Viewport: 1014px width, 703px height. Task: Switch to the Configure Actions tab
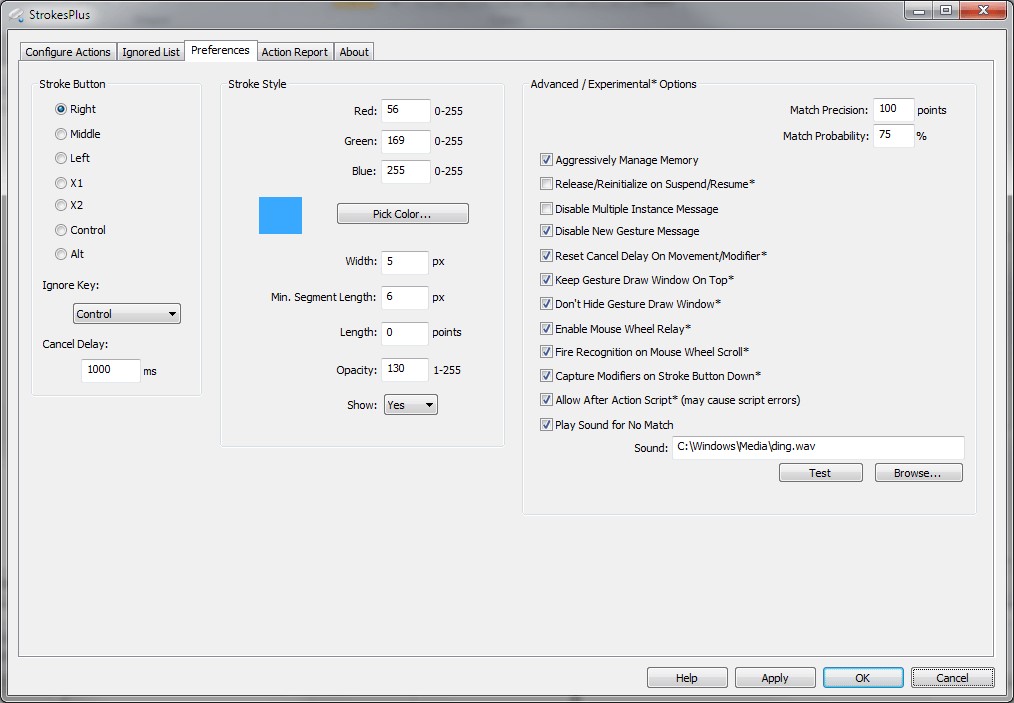click(68, 52)
